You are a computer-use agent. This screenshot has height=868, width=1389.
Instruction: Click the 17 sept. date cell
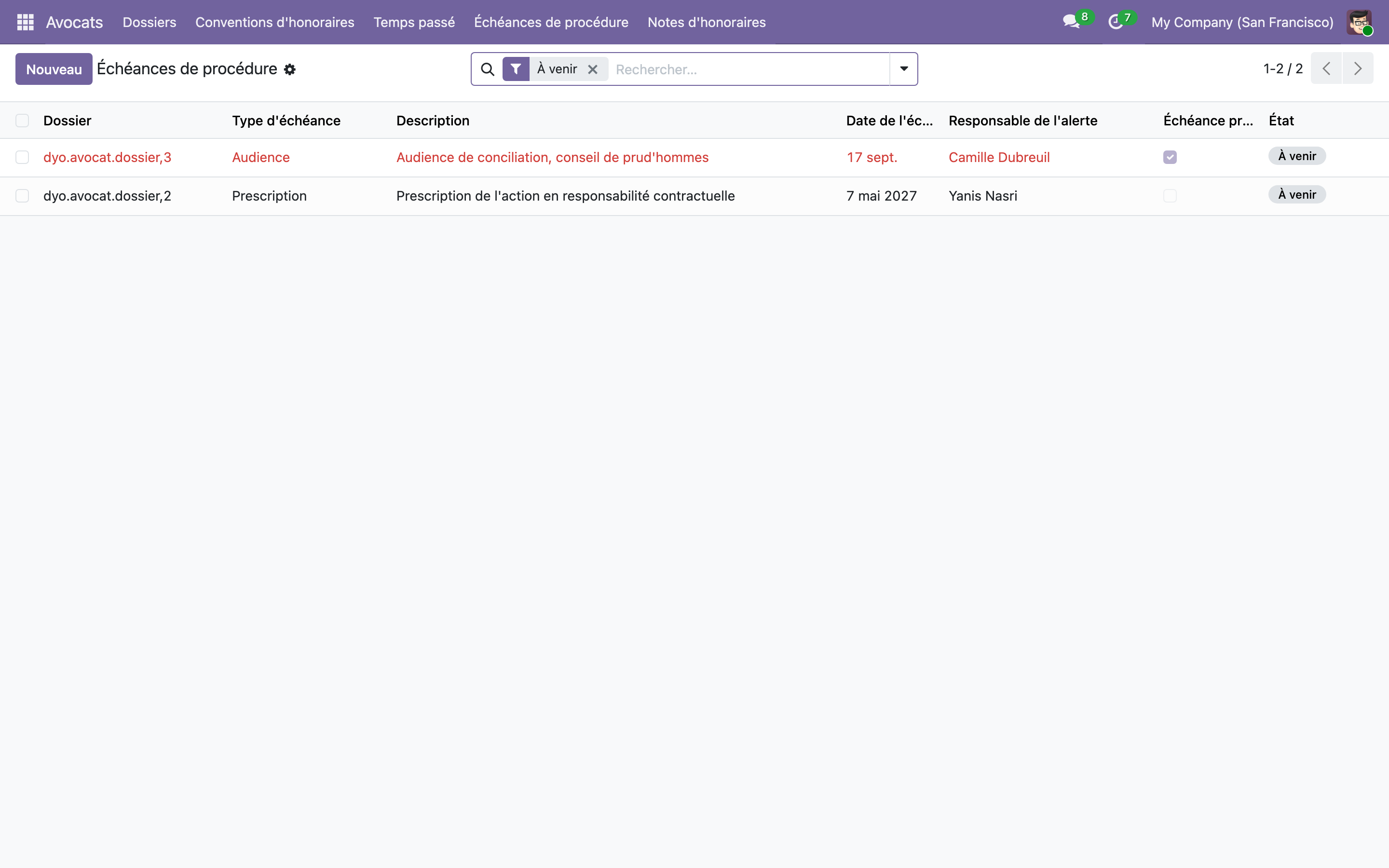click(x=872, y=157)
